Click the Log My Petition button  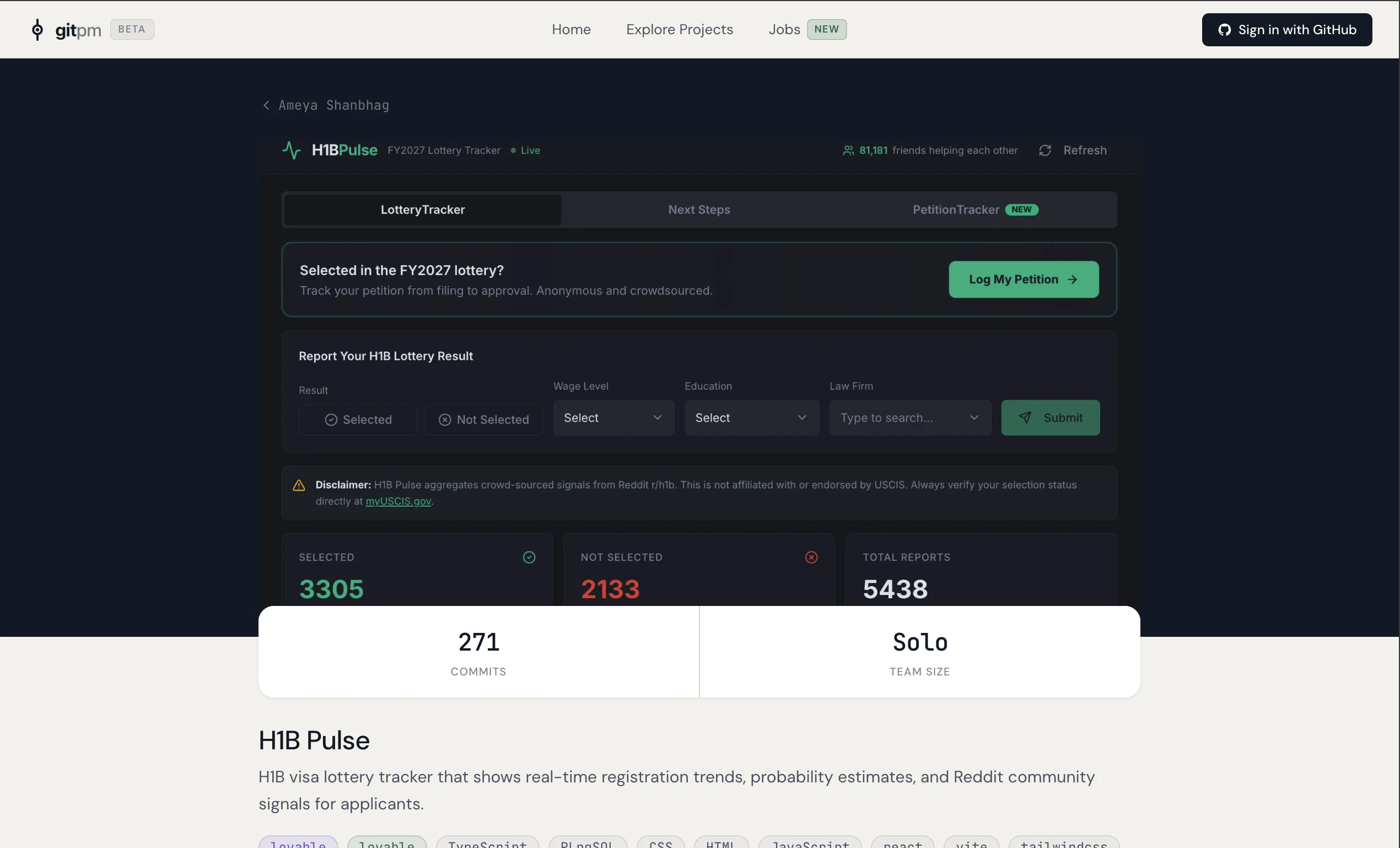1022,279
